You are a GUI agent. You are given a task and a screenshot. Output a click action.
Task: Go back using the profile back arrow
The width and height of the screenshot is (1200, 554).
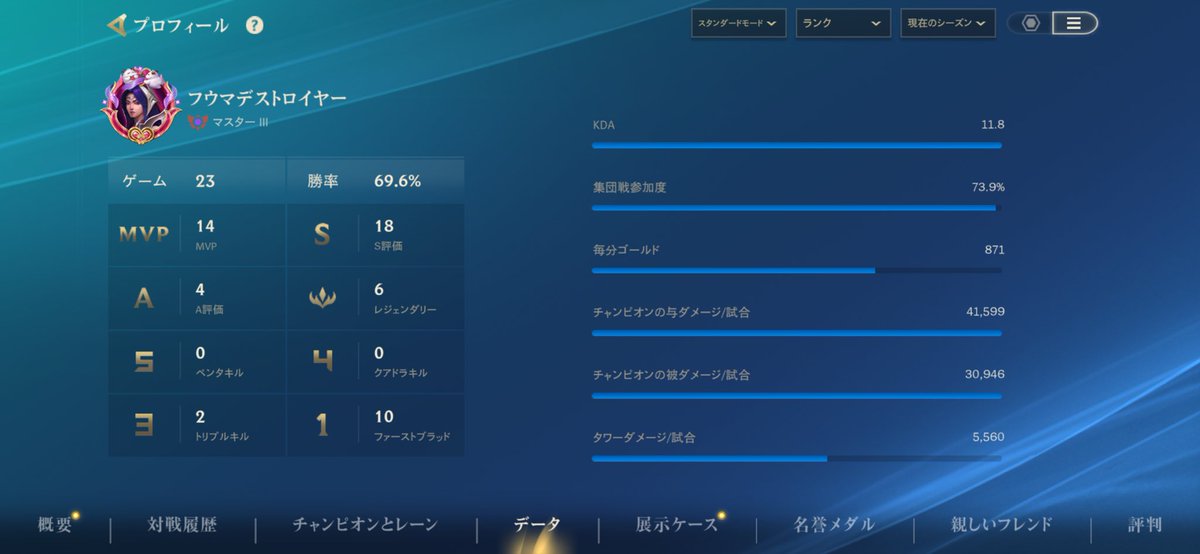[x=117, y=25]
